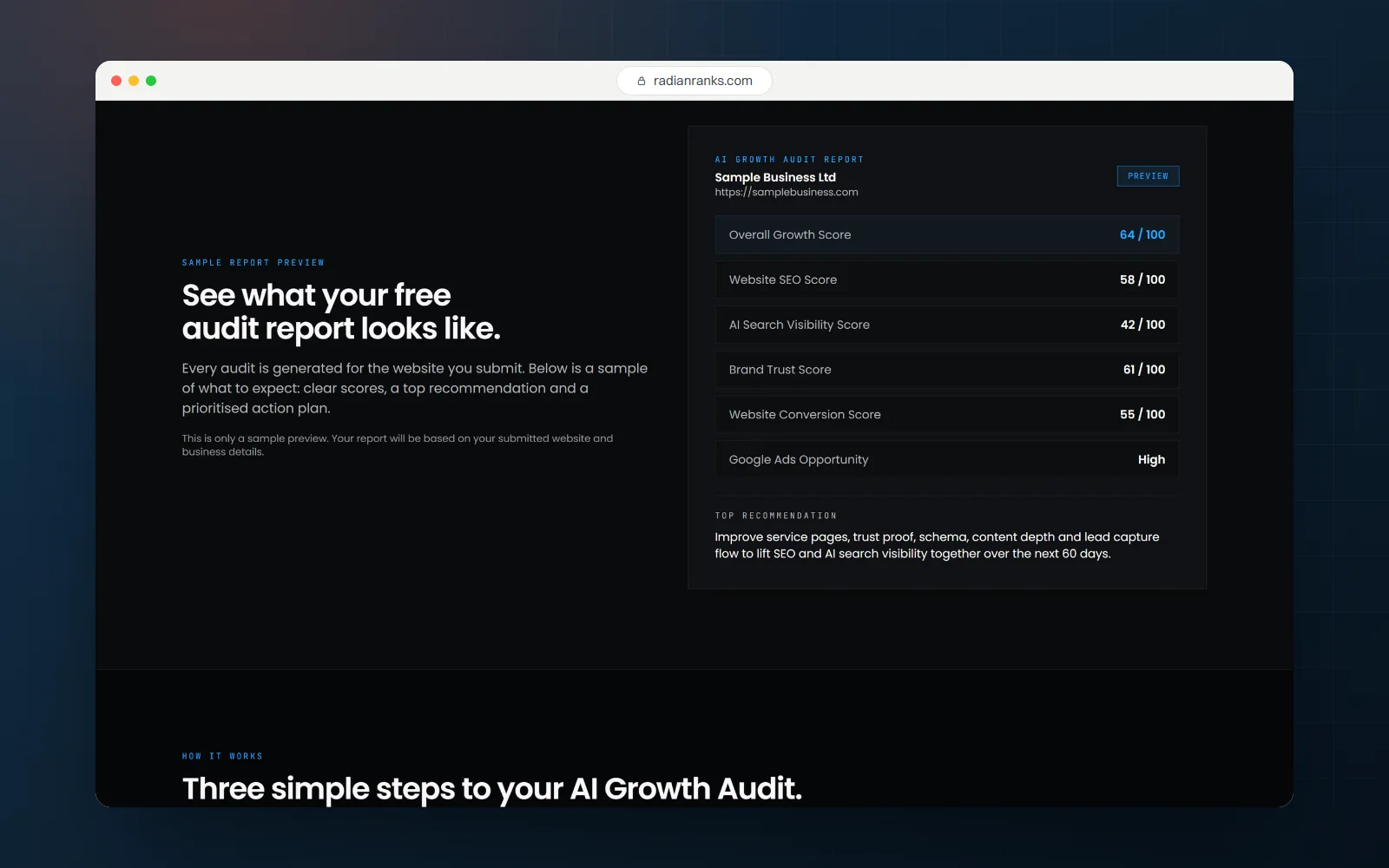Click the AI GROWTH AUDIT REPORT label
Viewport: 1389px width, 868px height.
pos(789,160)
